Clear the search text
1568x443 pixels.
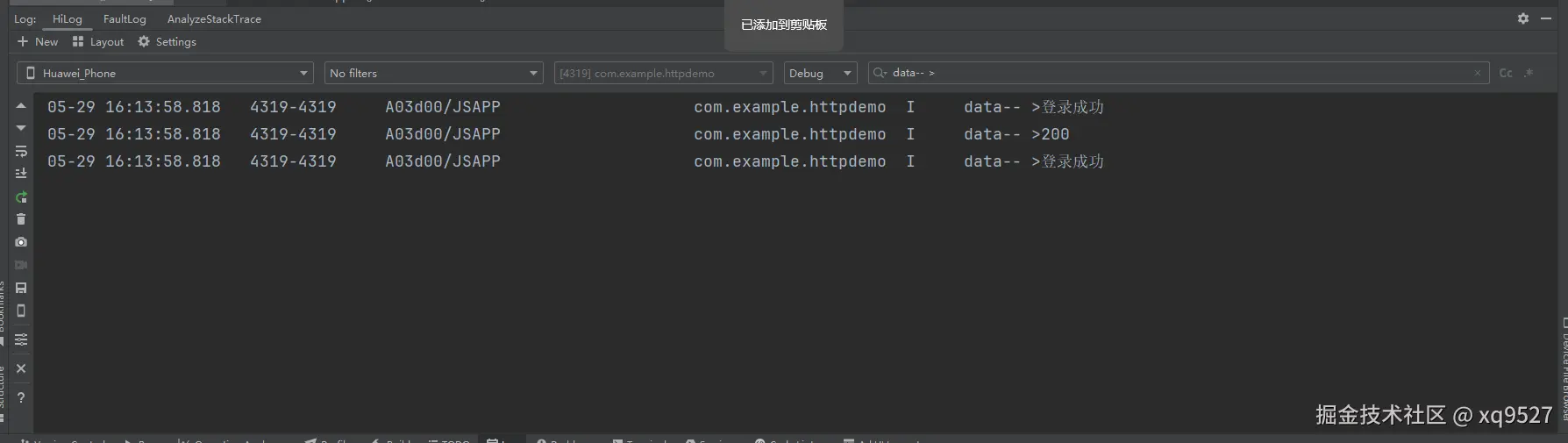click(1478, 73)
